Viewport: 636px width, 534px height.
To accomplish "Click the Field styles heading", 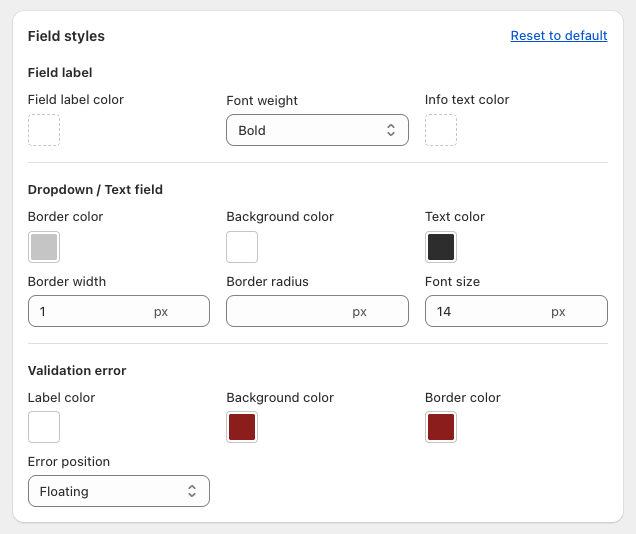I will [66, 36].
